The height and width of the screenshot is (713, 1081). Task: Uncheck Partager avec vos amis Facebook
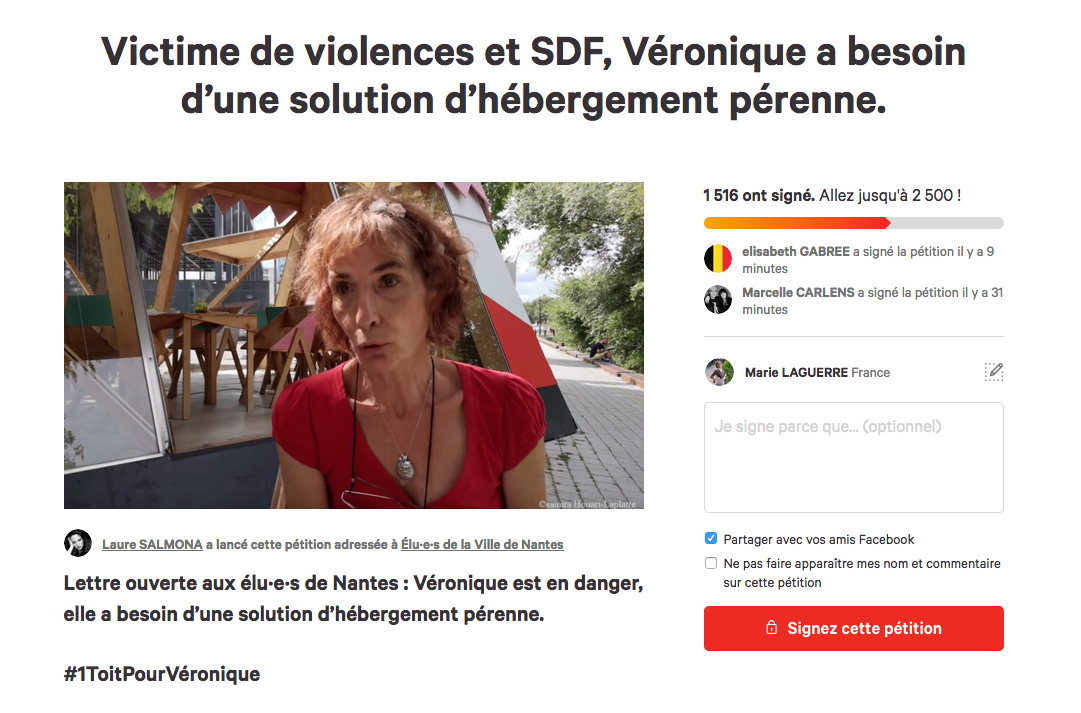(x=711, y=539)
